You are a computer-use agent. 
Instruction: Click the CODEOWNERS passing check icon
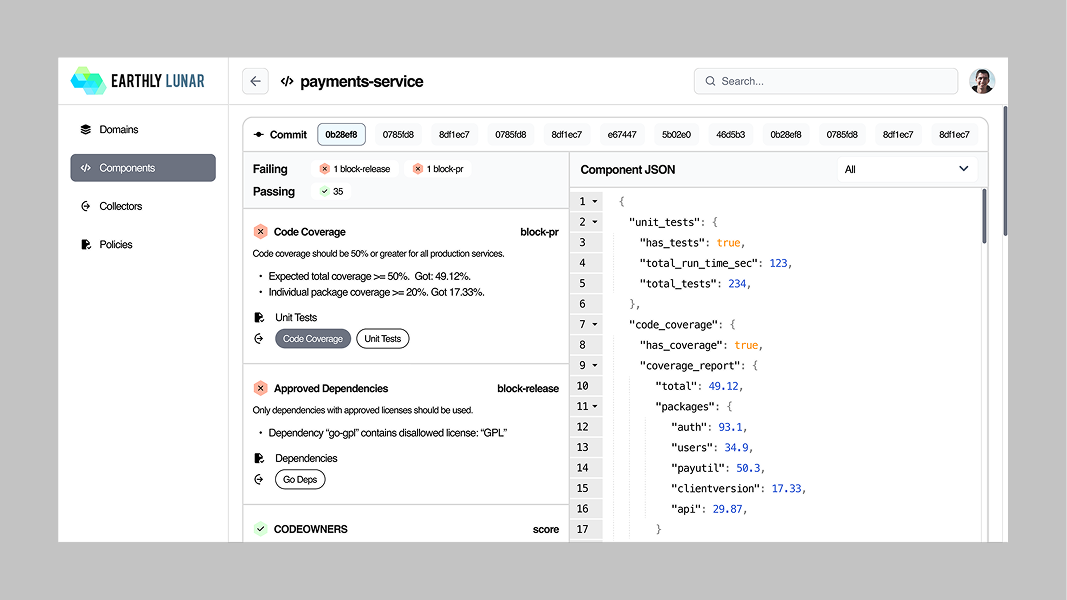point(260,529)
